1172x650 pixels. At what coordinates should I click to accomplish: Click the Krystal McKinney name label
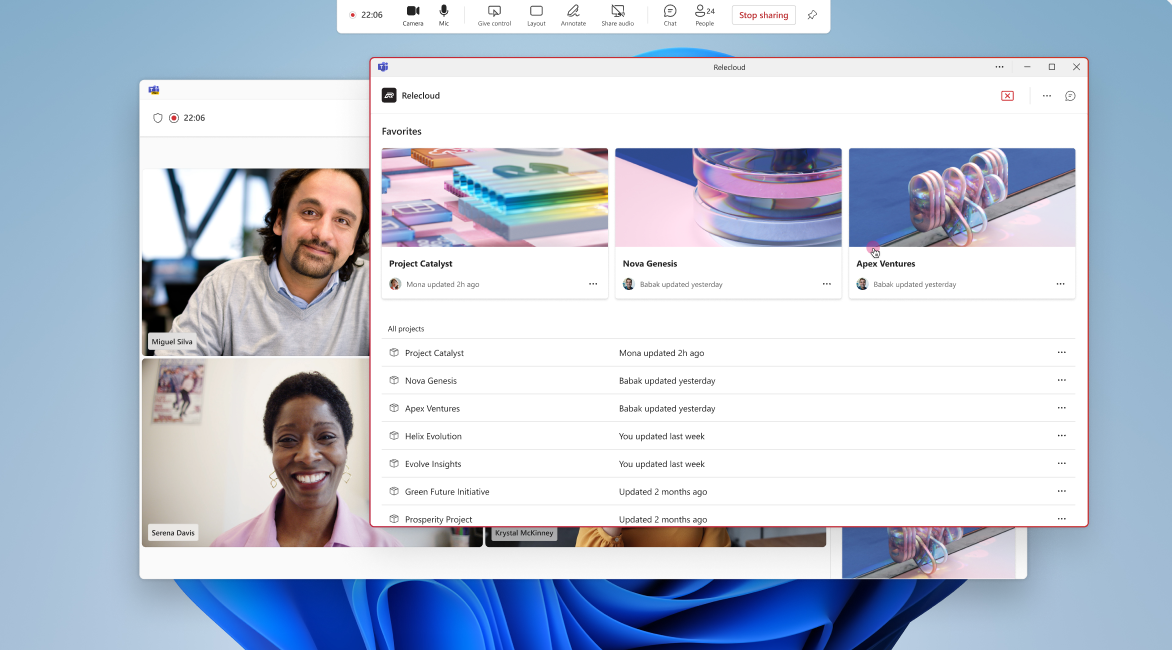click(x=524, y=533)
